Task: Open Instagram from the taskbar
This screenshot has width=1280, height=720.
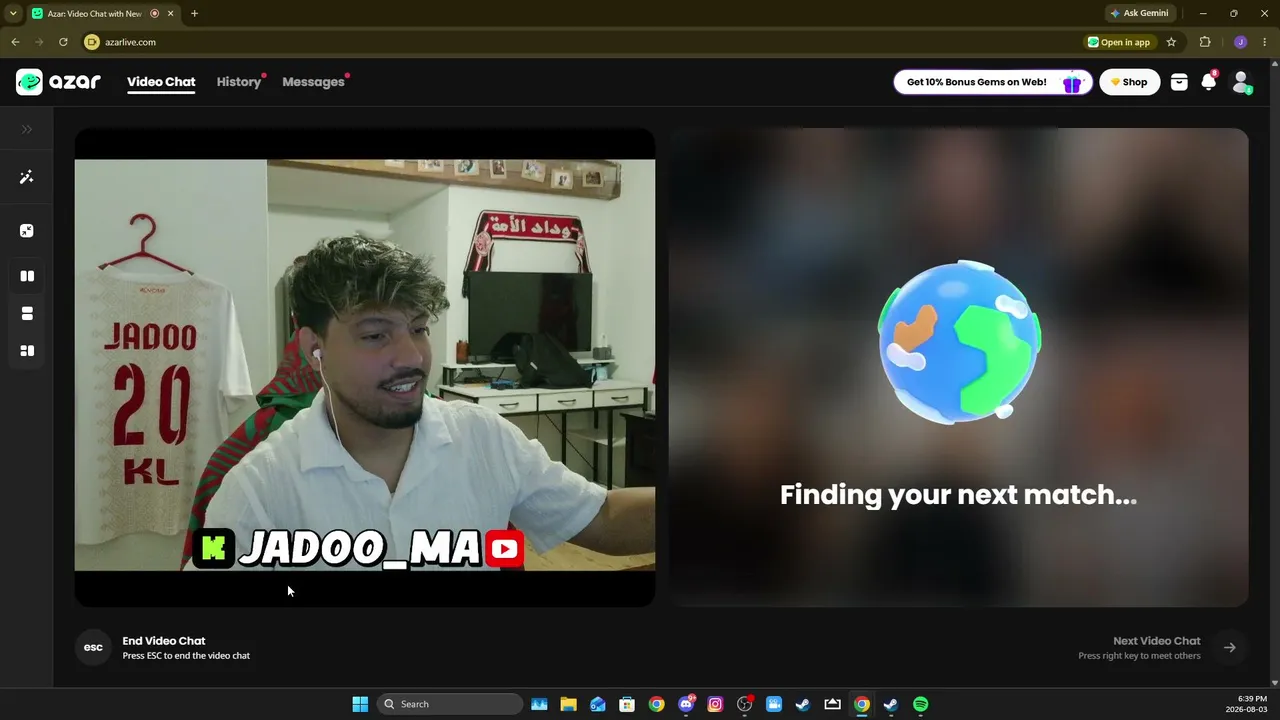Action: point(715,704)
